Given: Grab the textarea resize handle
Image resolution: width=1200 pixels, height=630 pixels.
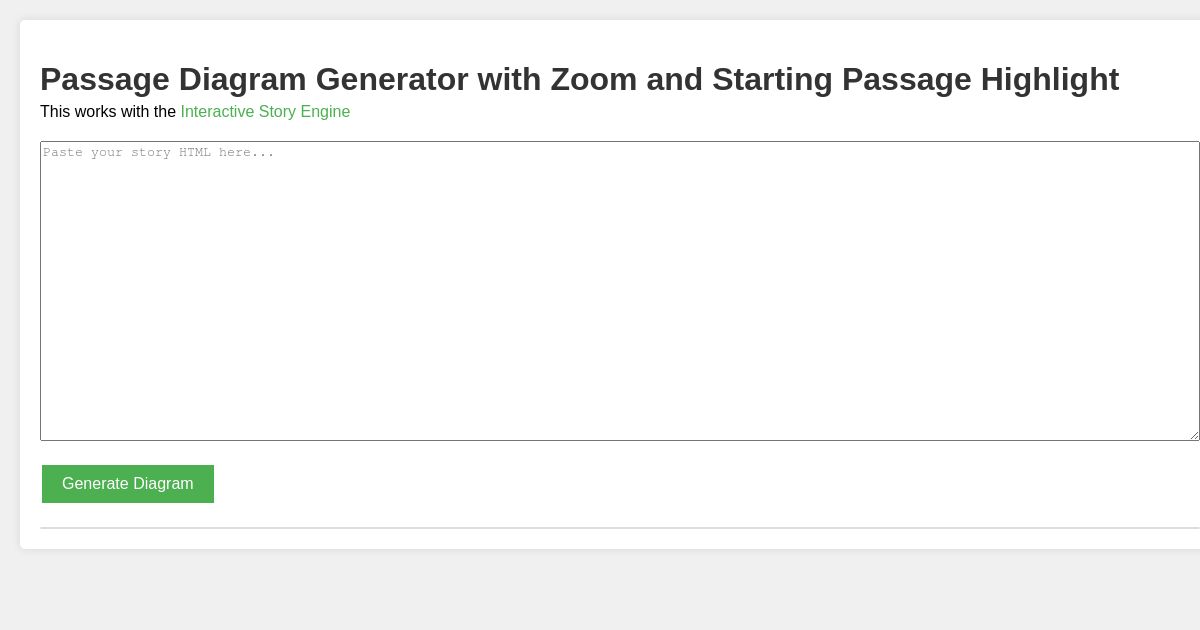Looking at the screenshot, I should pyautogui.click(x=1194, y=435).
